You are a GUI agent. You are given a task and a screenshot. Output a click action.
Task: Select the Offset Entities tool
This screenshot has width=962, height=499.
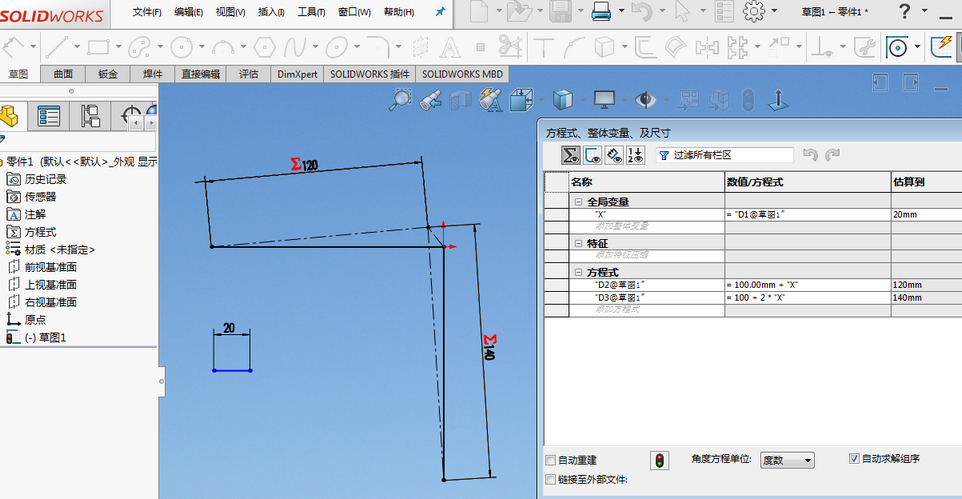tap(644, 47)
